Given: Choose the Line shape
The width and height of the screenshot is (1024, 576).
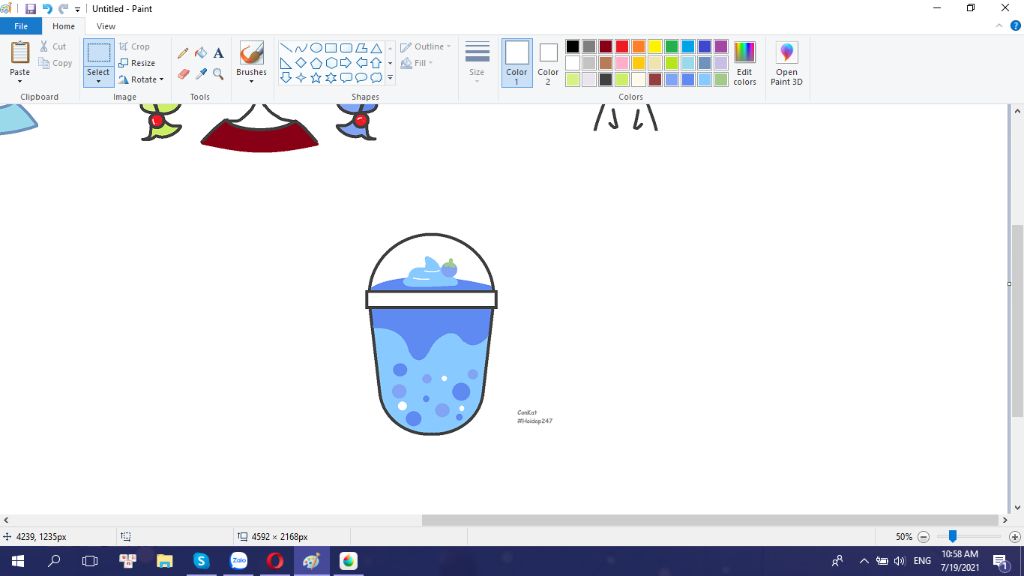Looking at the screenshot, I should (x=285, y=48).
